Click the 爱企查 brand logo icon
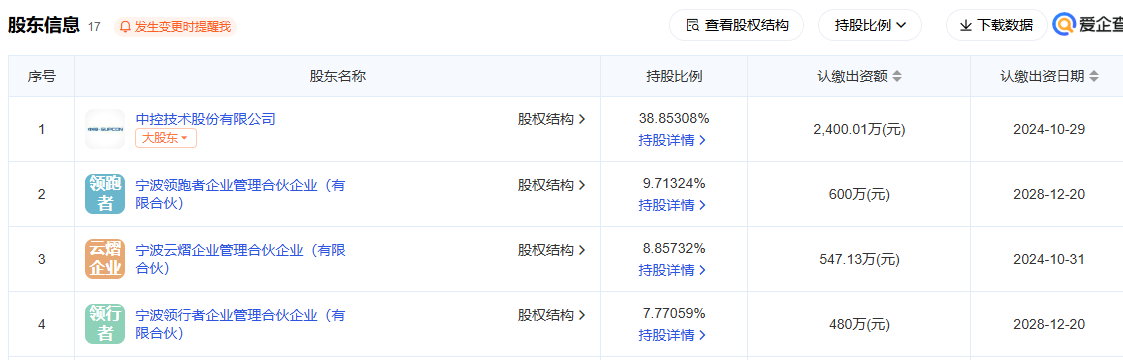This screenshot has width=1123, height=360. pyautogui.click(x=1065, y=26)
